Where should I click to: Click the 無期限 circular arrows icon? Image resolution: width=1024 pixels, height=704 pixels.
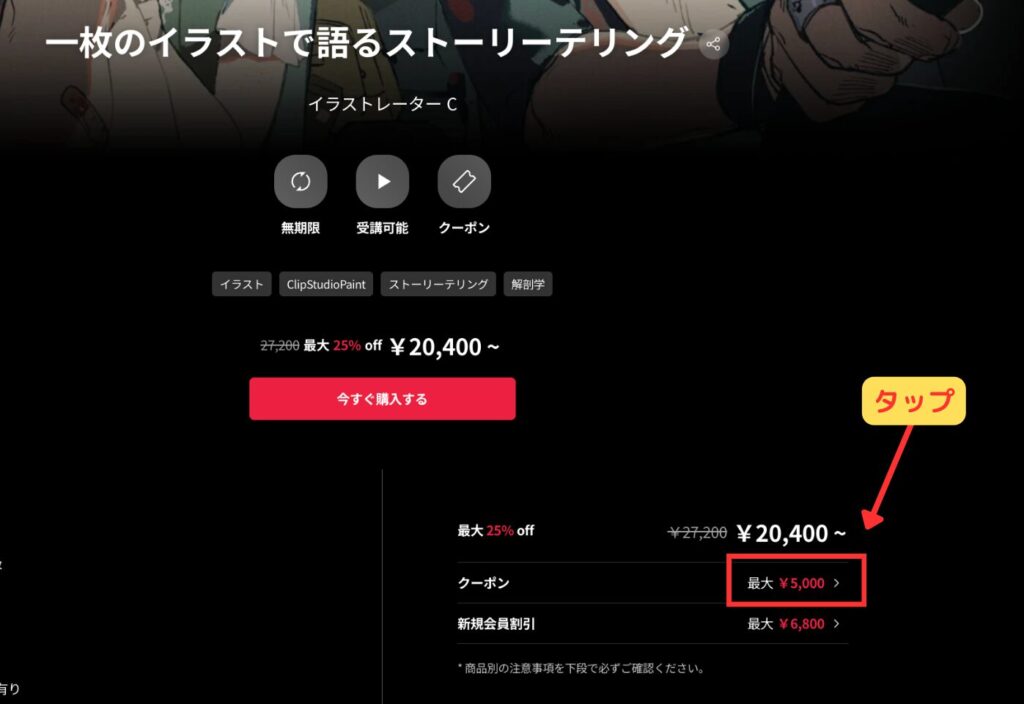coord(300,182)
